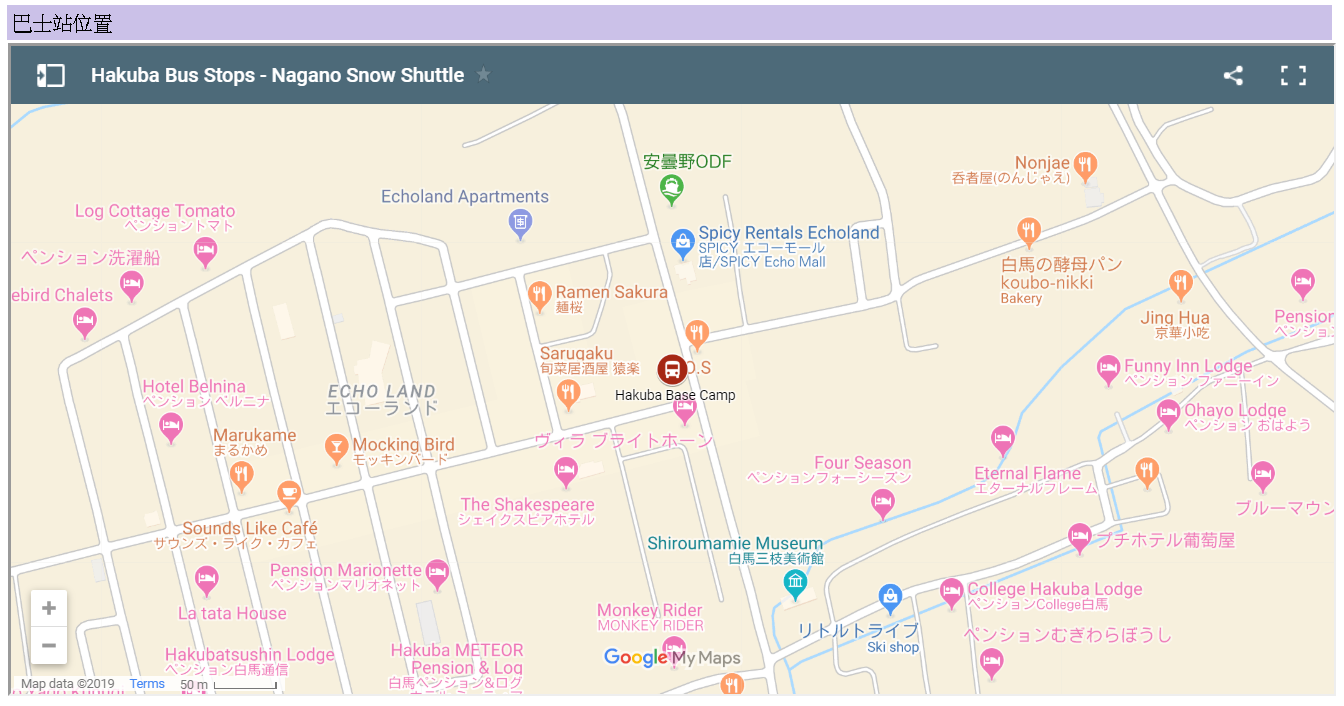
Task: Click the 巴士站位置 heading text
Action: pos(62,24)
